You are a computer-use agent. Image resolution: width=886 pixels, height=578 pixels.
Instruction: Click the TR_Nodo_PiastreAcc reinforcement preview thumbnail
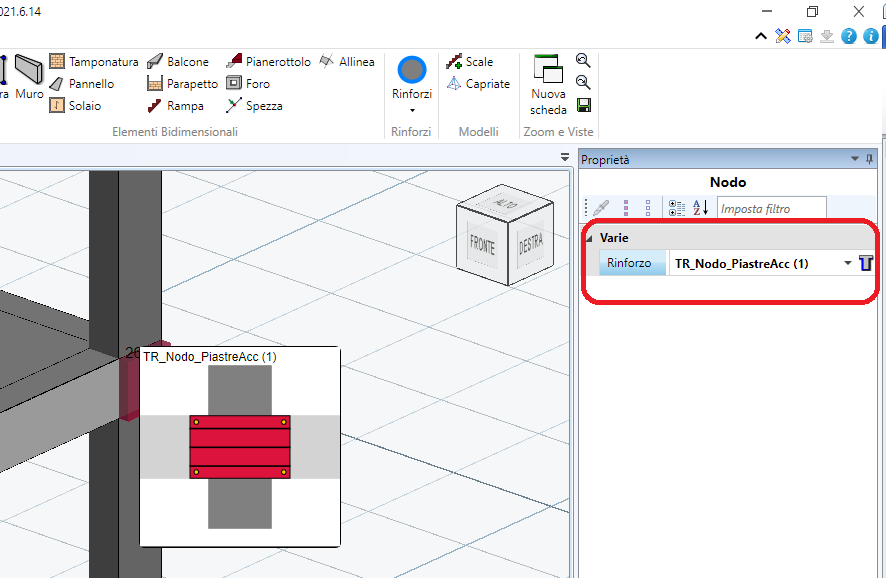240,446
